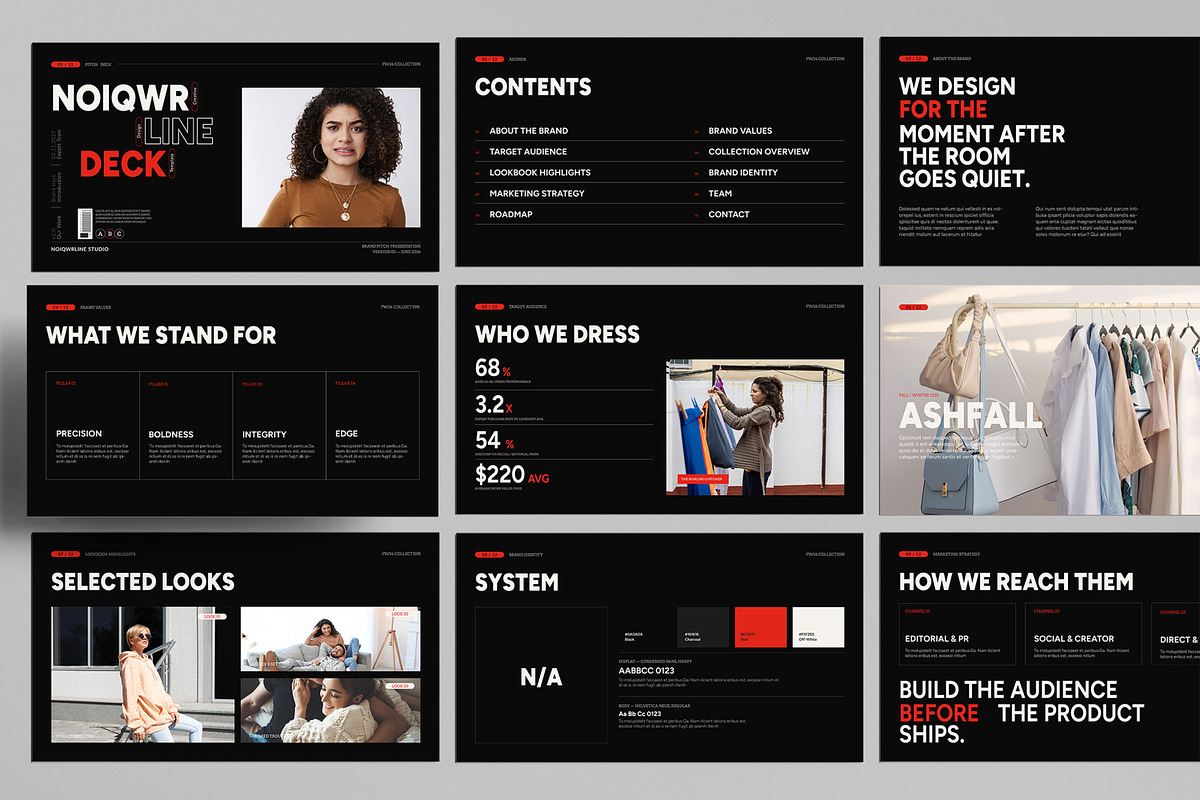Select the photo of the woman browsing clothes
The width and height of the screenshot is (1200, 800).
(755, 427)
